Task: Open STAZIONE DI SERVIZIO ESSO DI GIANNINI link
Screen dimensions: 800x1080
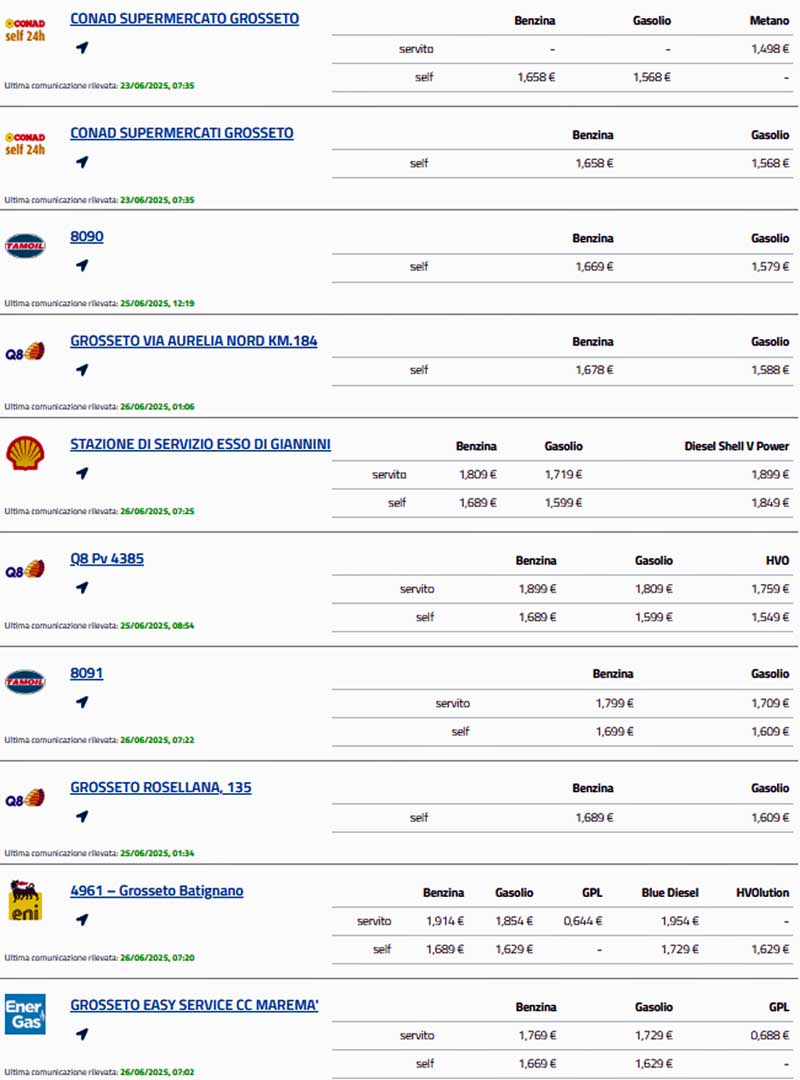Action: tap(200, 444)
